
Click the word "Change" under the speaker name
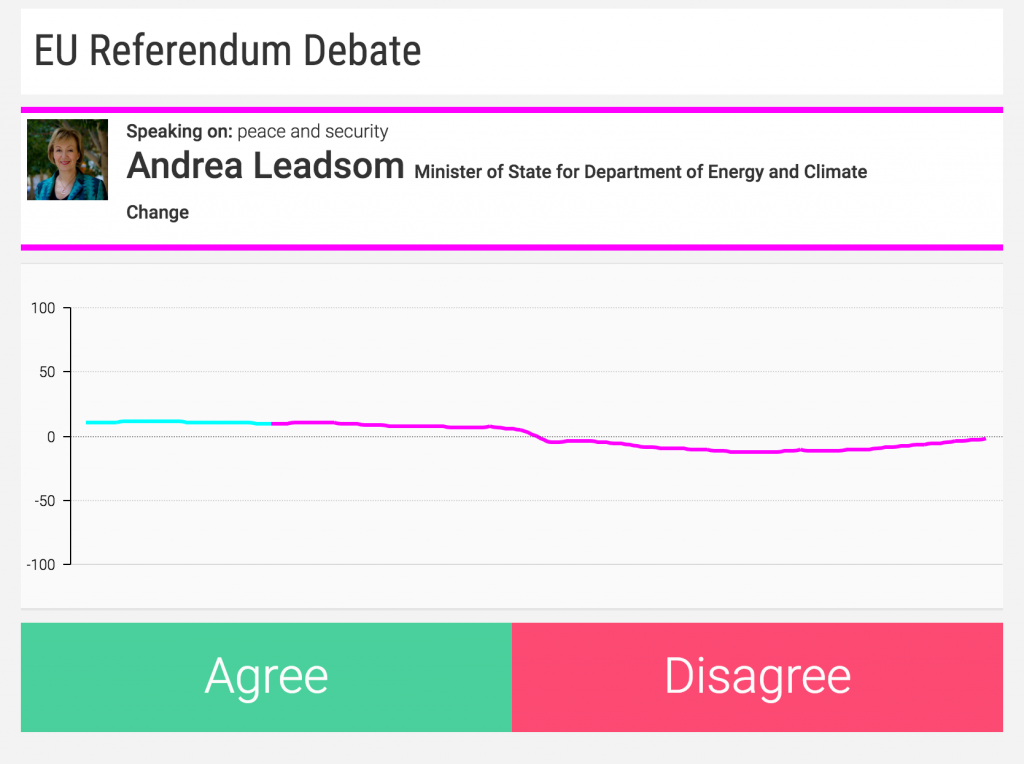[x=157, y=212]
